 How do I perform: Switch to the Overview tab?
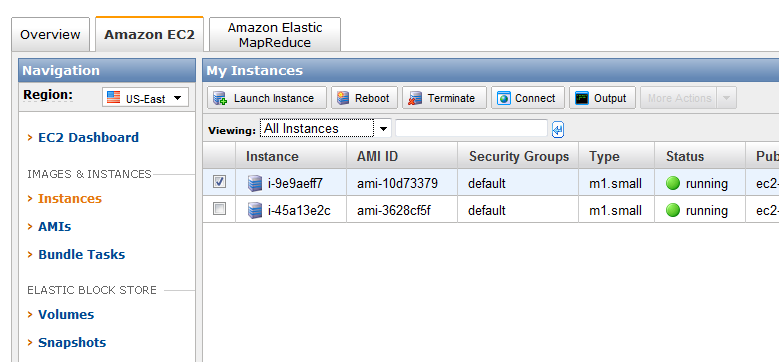point(50,35)
